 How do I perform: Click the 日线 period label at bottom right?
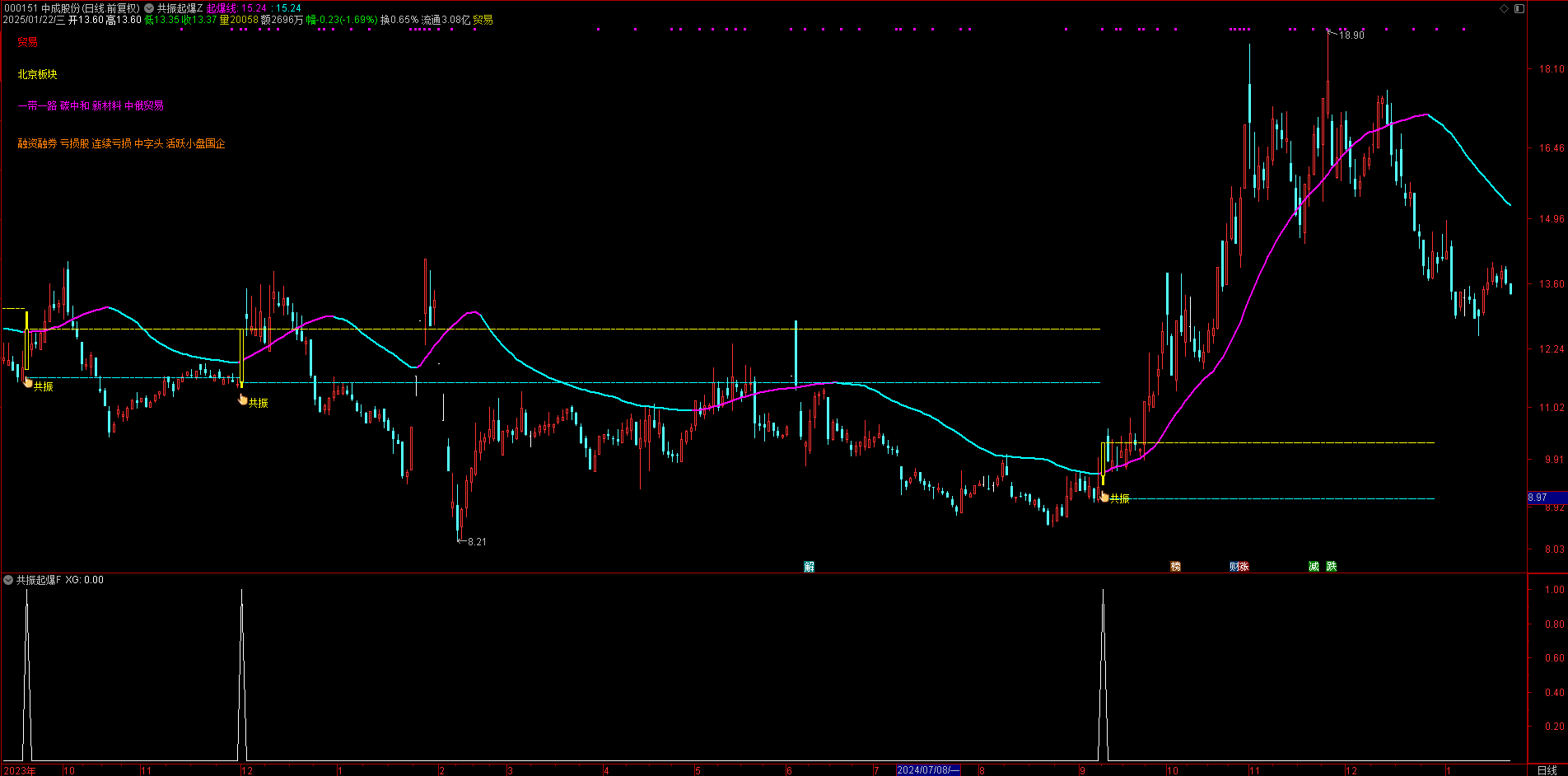pyautogui.click(x=1547, y=770)
